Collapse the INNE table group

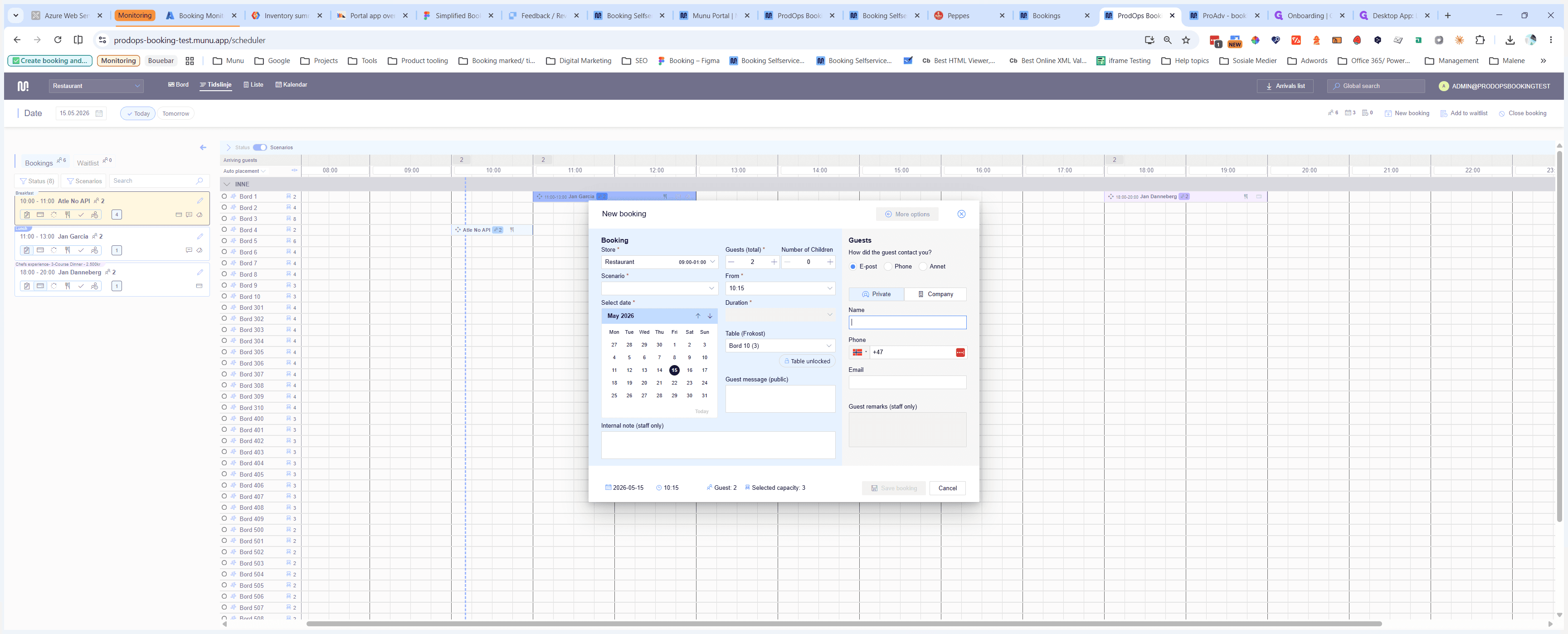tap(227, 184)
